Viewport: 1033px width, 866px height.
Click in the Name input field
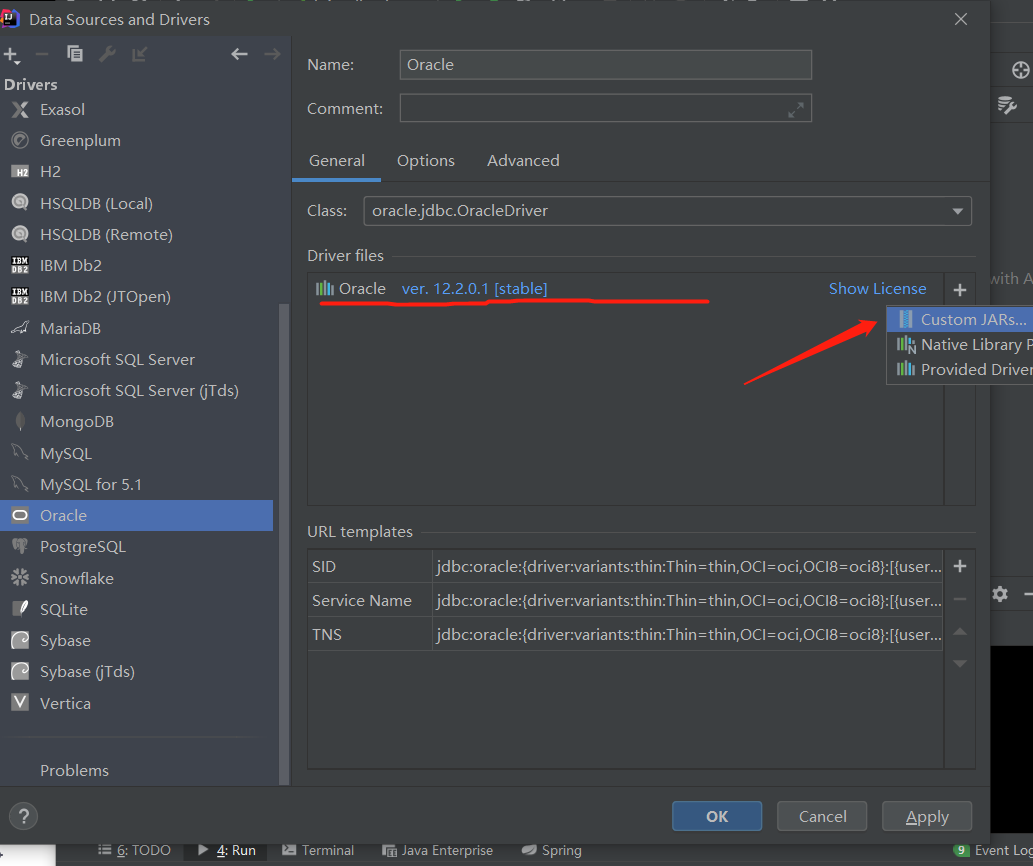coord(605,64)
